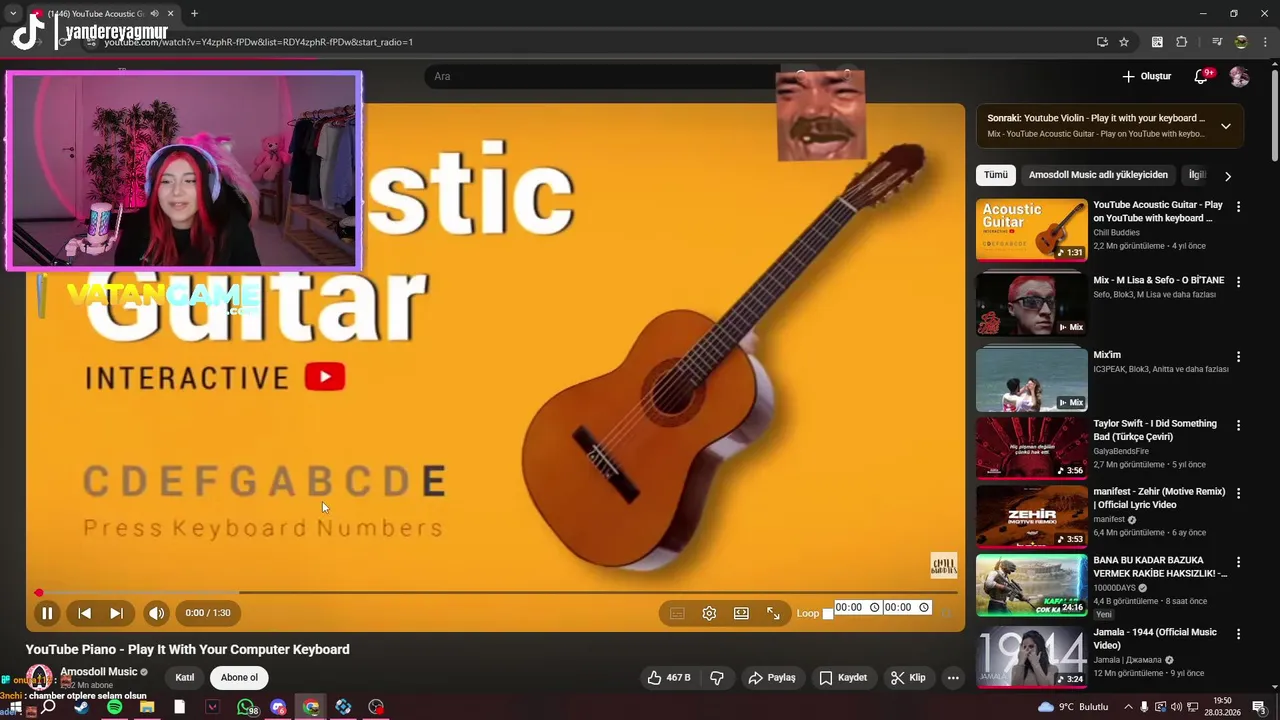Enter fullscreen mode icon
1280x720 pixels.
tap(773, 613)
